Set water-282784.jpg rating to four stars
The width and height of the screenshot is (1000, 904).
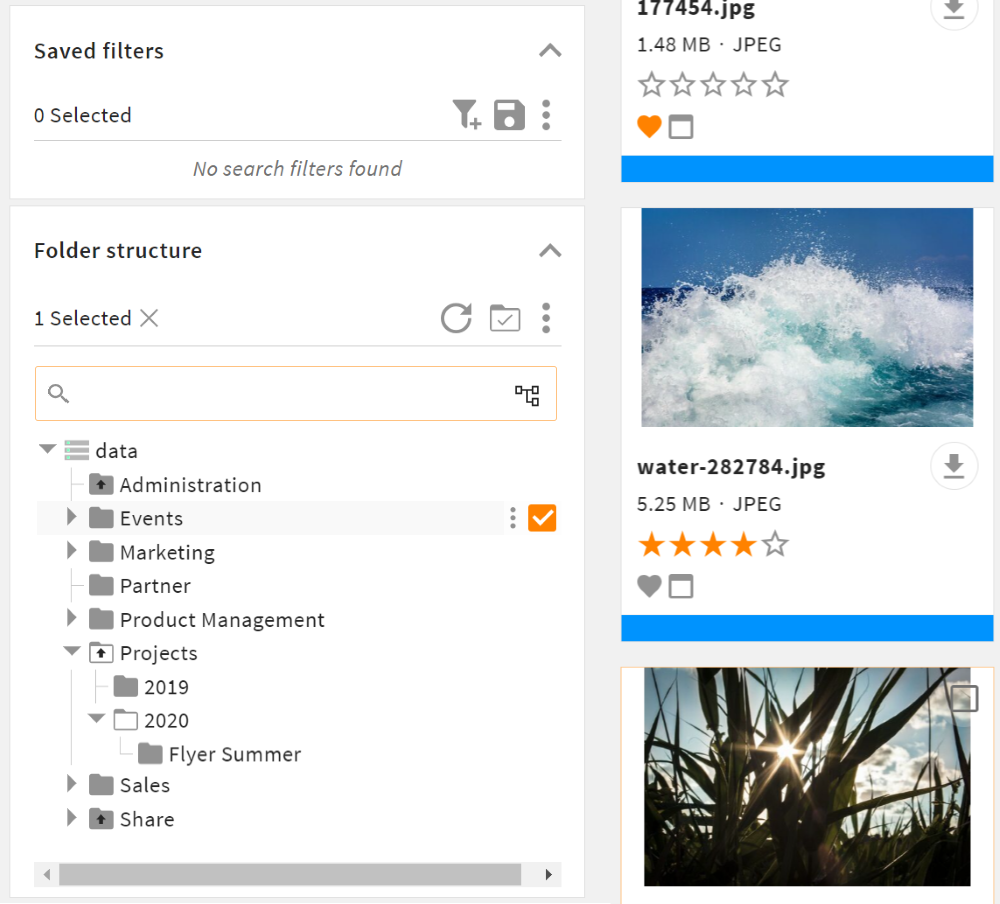click(x=744, y=544)
